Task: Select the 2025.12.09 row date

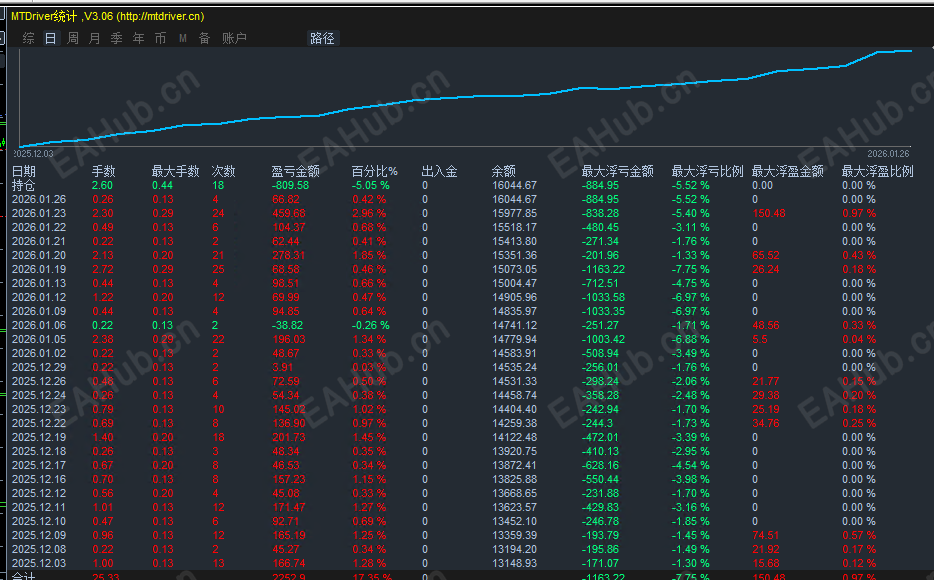Action: tap(39, 535)
